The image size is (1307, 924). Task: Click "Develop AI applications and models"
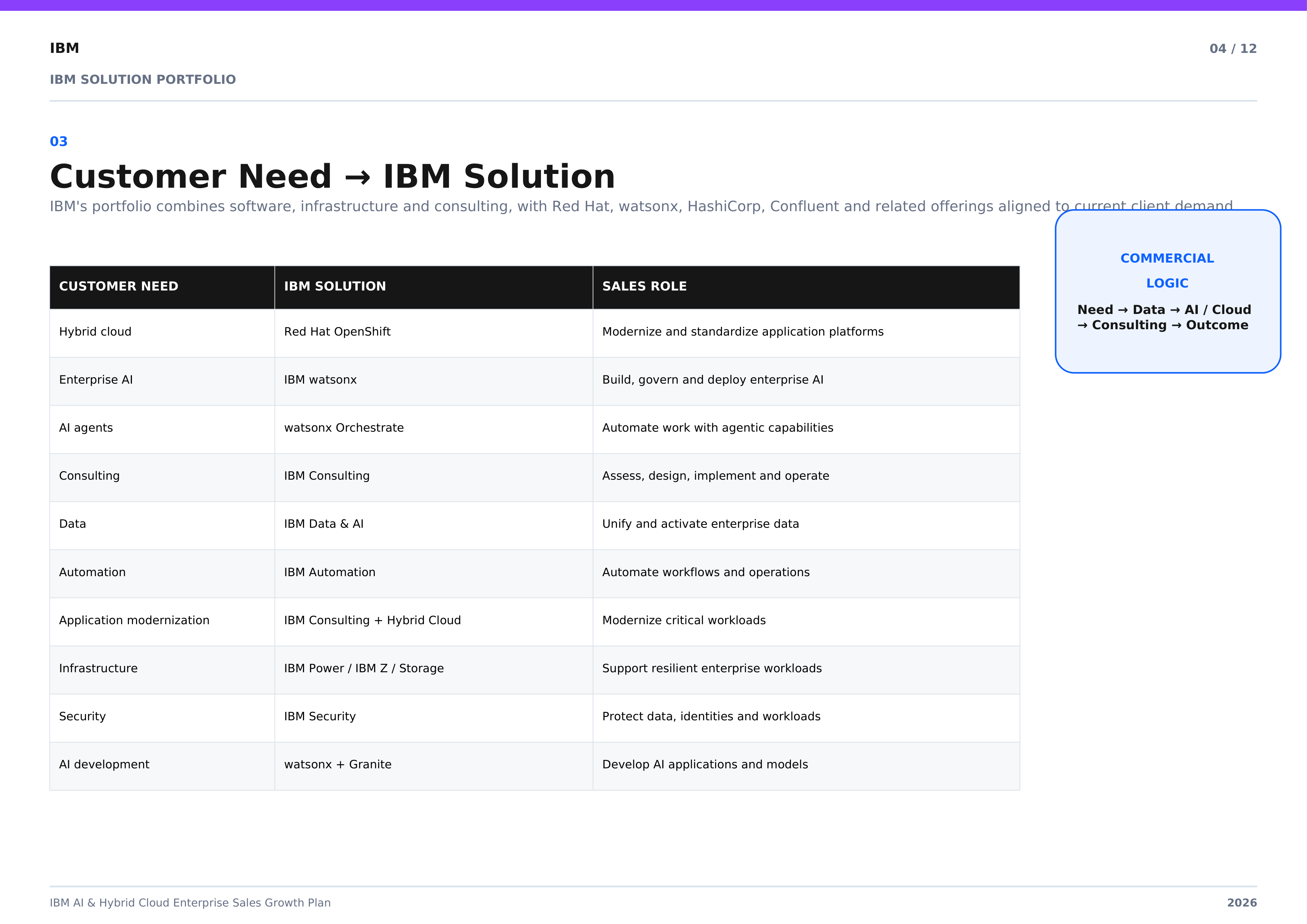click(705, 765)
